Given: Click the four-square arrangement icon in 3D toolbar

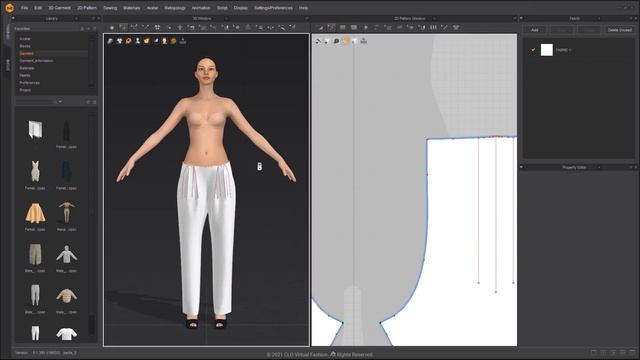Looking at the screenshot, I should pyautogui.click(x=157, y=27).
